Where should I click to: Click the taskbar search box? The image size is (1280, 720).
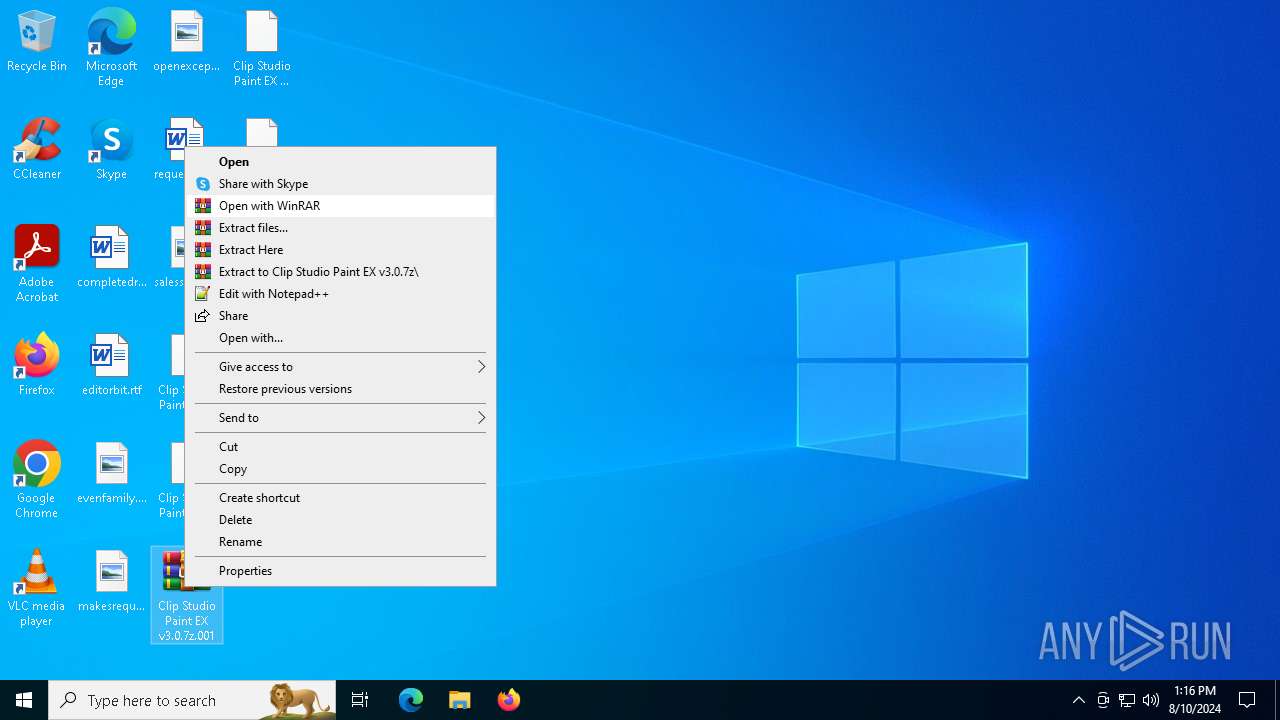coord(192,700)
